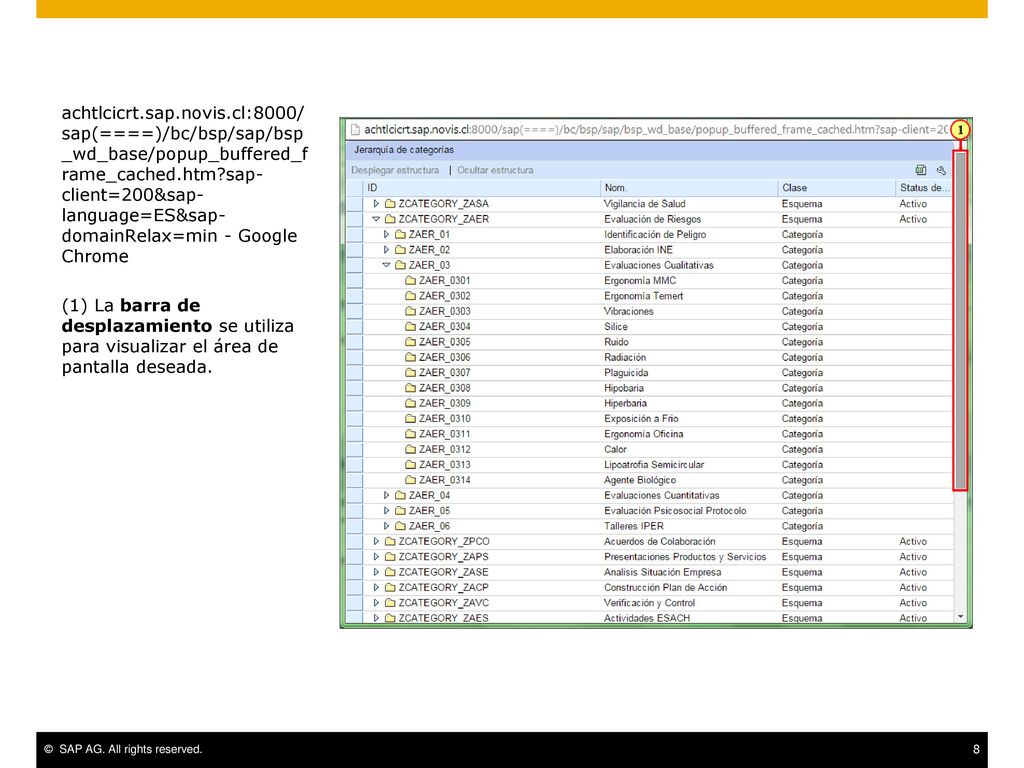Click the ZCATEGORY_ZASA folder icon
The height and width of the screenshot is (768, 1024).
[390, 204]
